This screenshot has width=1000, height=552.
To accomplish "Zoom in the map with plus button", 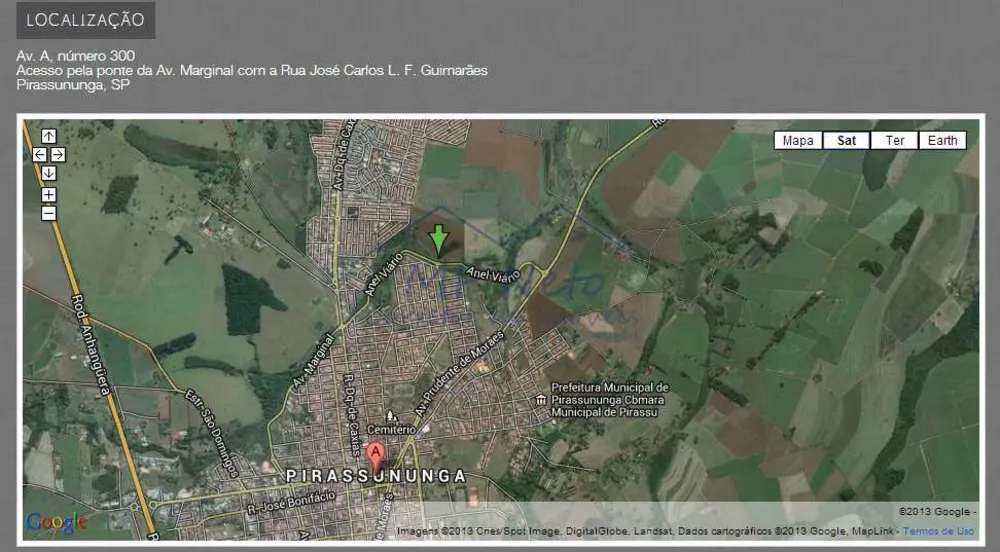I will 49,194.
